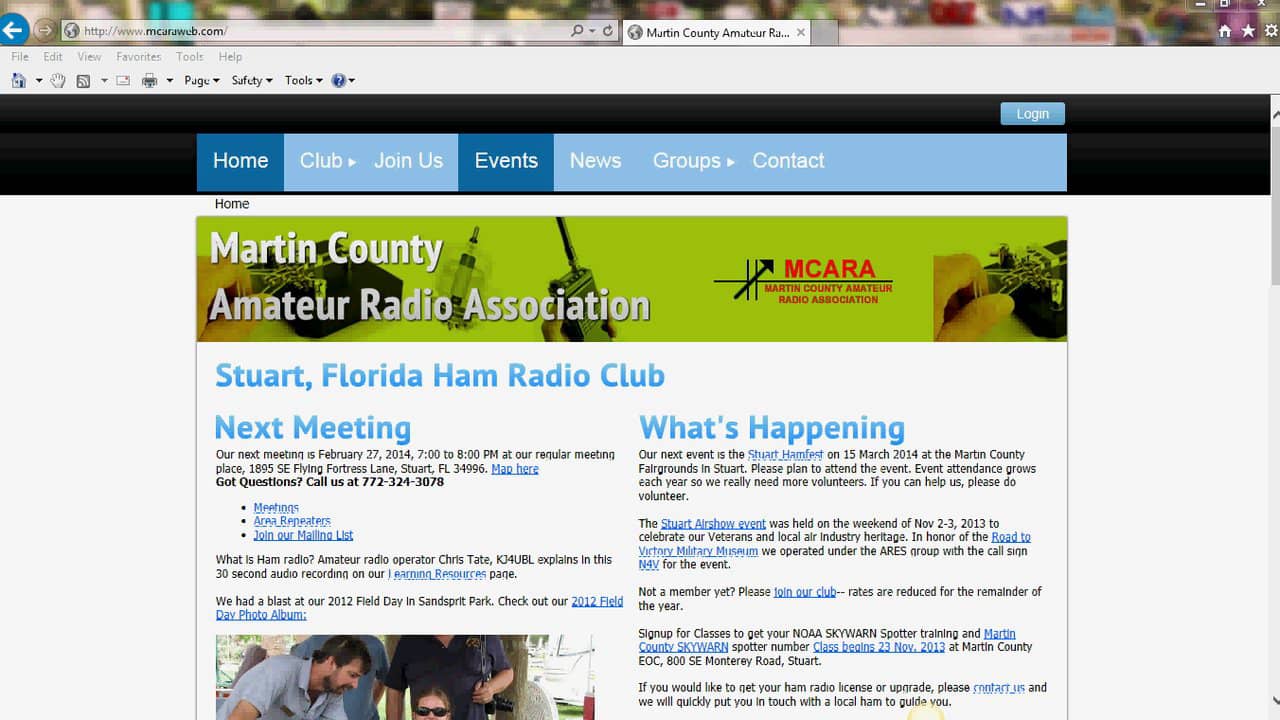The height and width of the screenshot is (720, 1280).
Task: Expand the Groups navigation menu
Action: tap(693, 161)
